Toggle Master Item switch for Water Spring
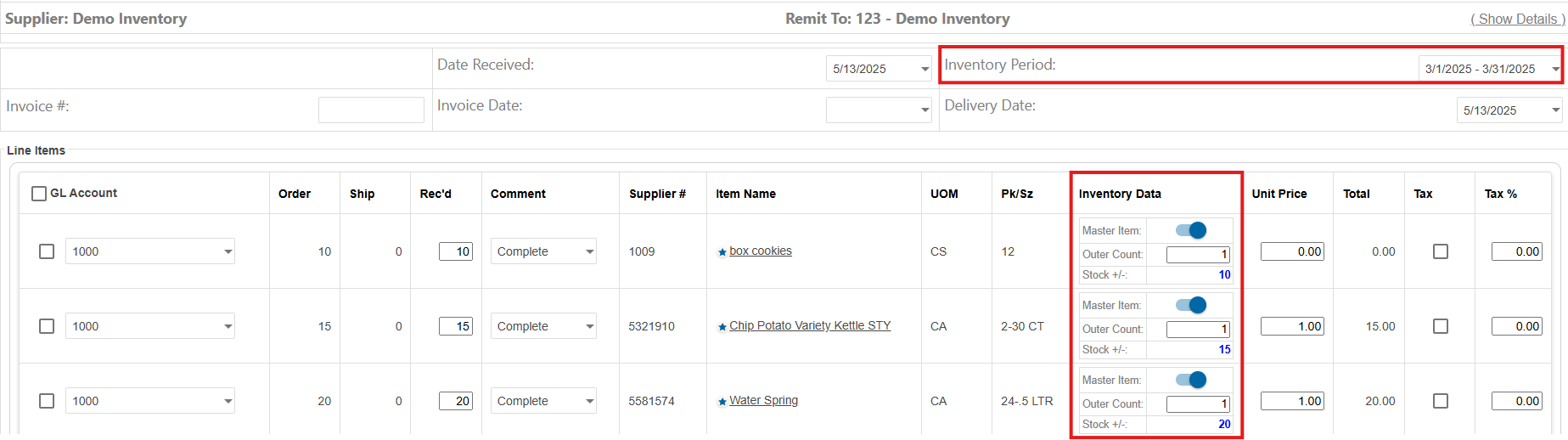 1190,380
